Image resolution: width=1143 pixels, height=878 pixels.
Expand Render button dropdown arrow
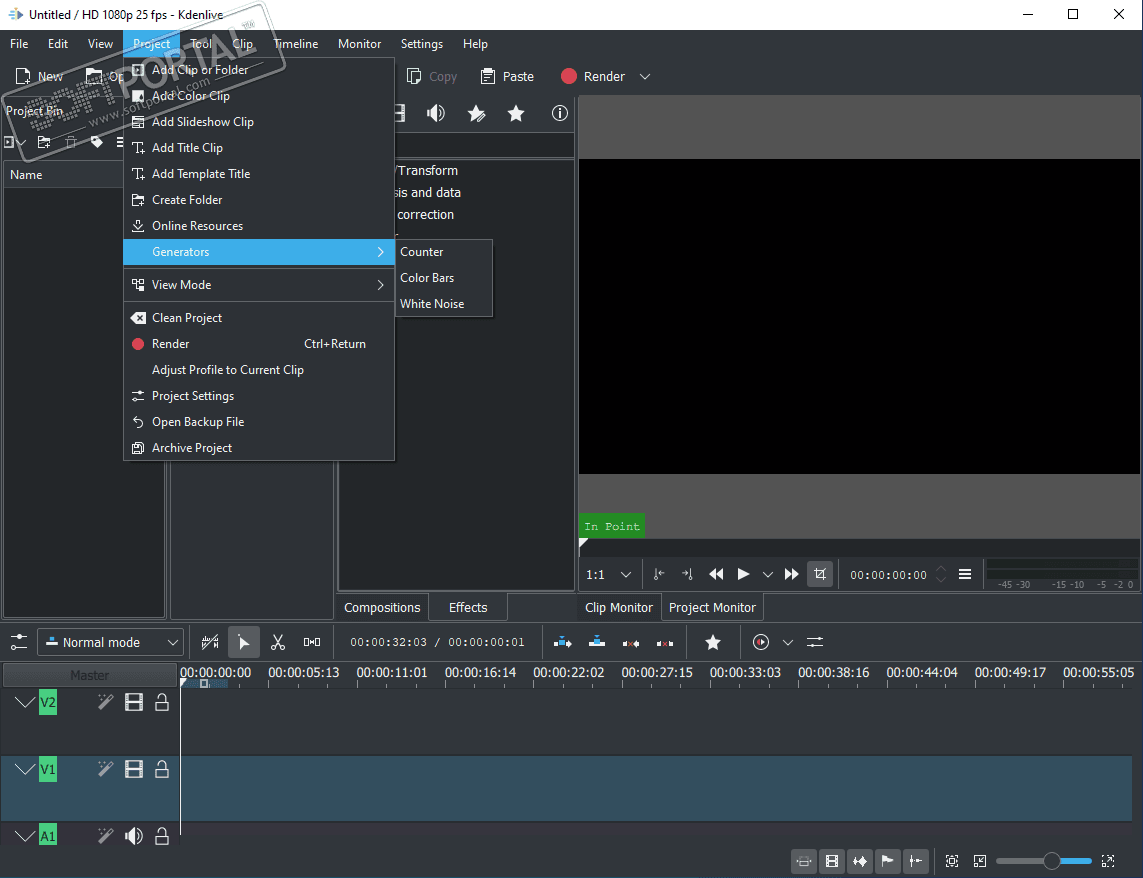(x=644, y=77)
